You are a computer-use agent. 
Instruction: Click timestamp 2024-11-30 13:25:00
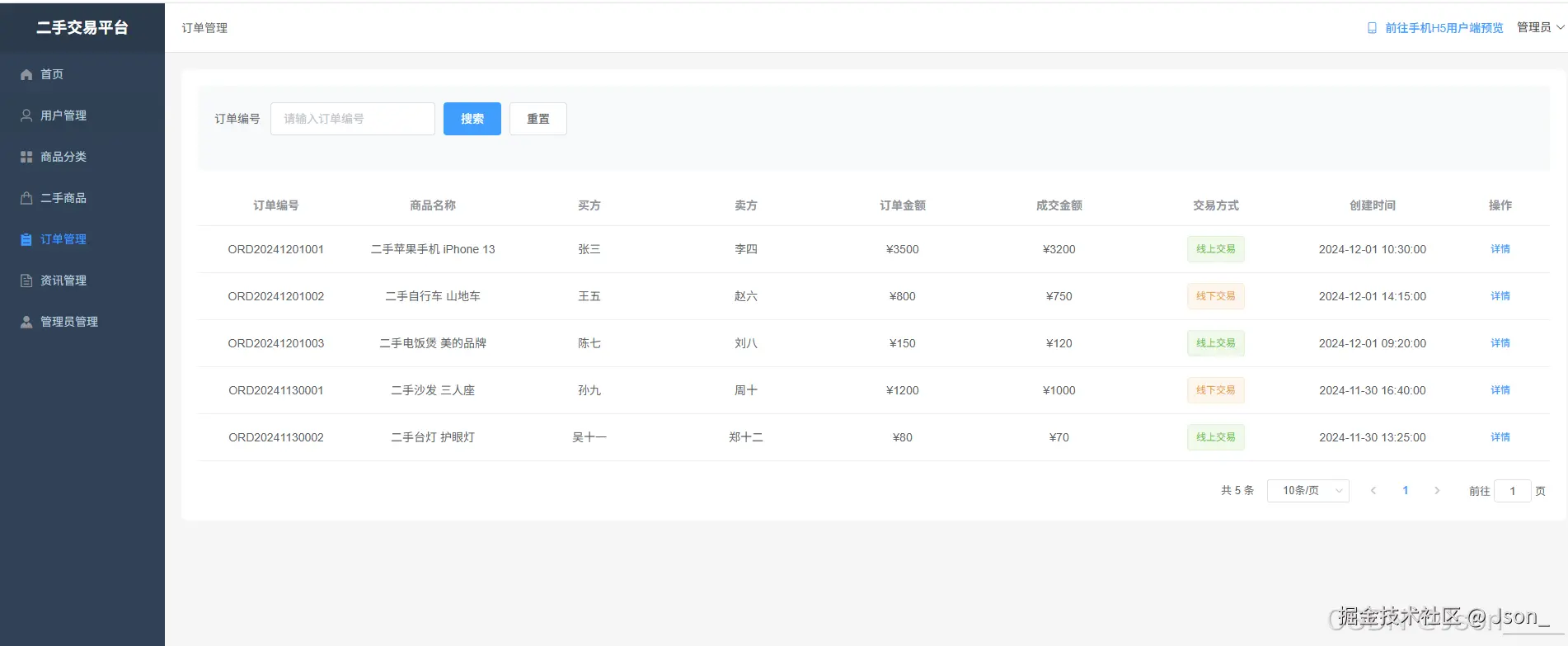click(x=1373, y=437)
